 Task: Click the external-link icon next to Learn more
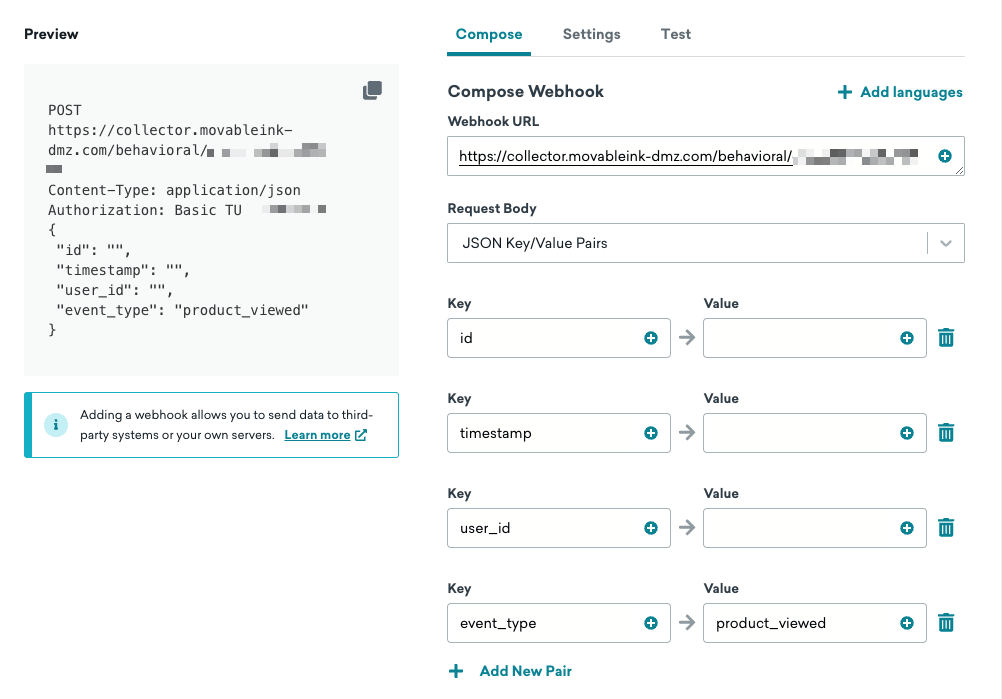point(359,435)
